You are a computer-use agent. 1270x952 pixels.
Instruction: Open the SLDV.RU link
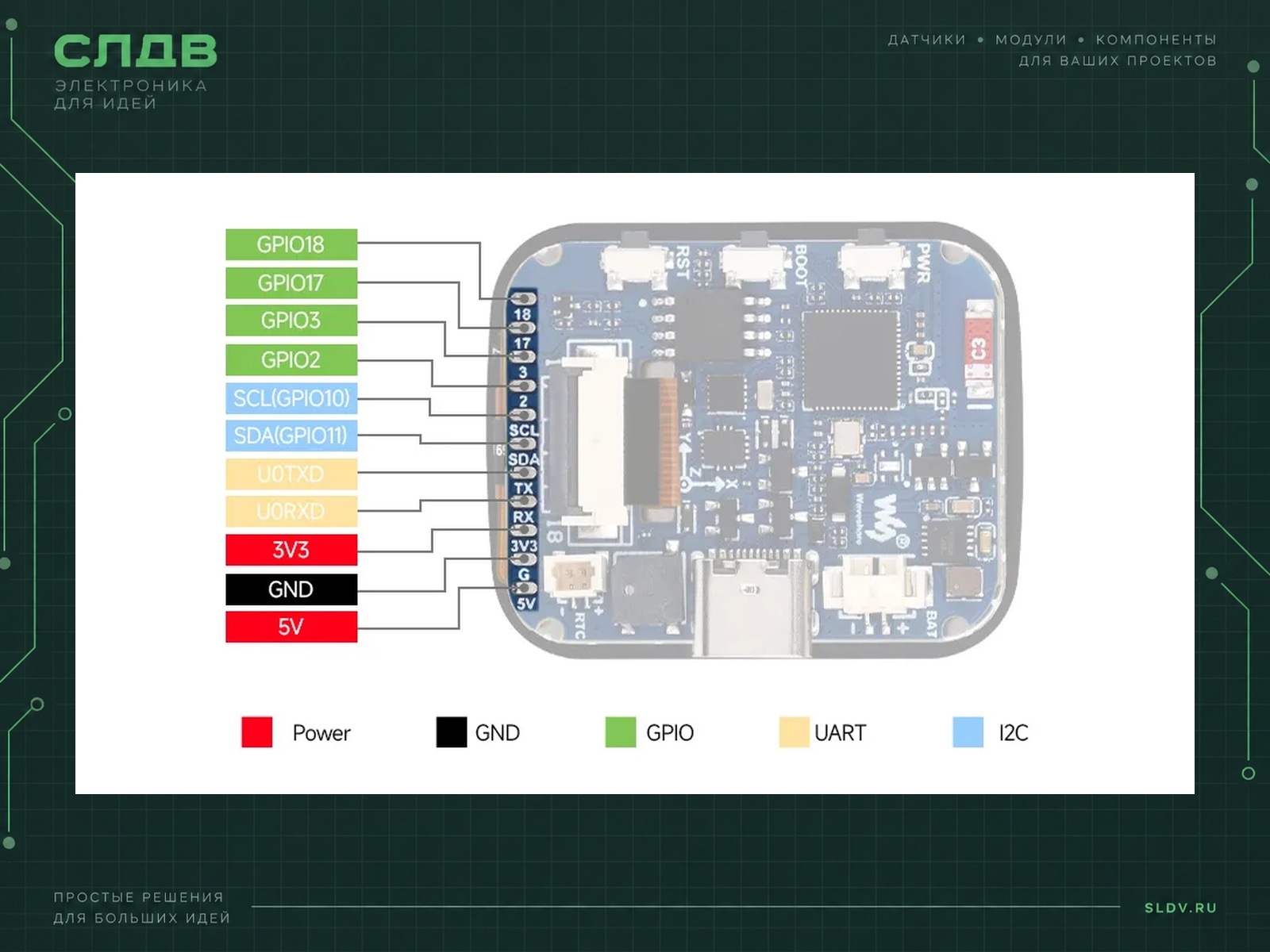[1180, 908]
